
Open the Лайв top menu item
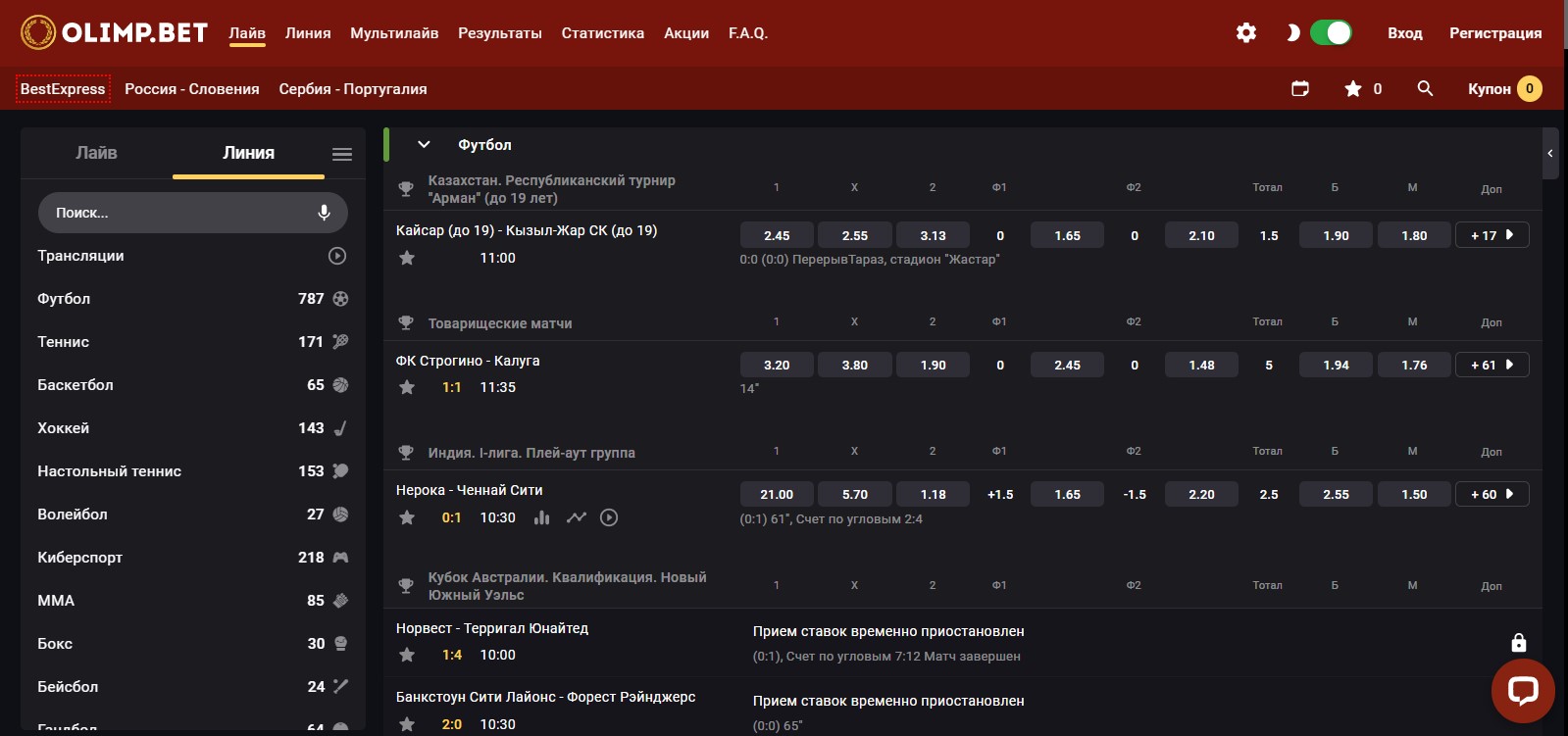coord(247,33)
